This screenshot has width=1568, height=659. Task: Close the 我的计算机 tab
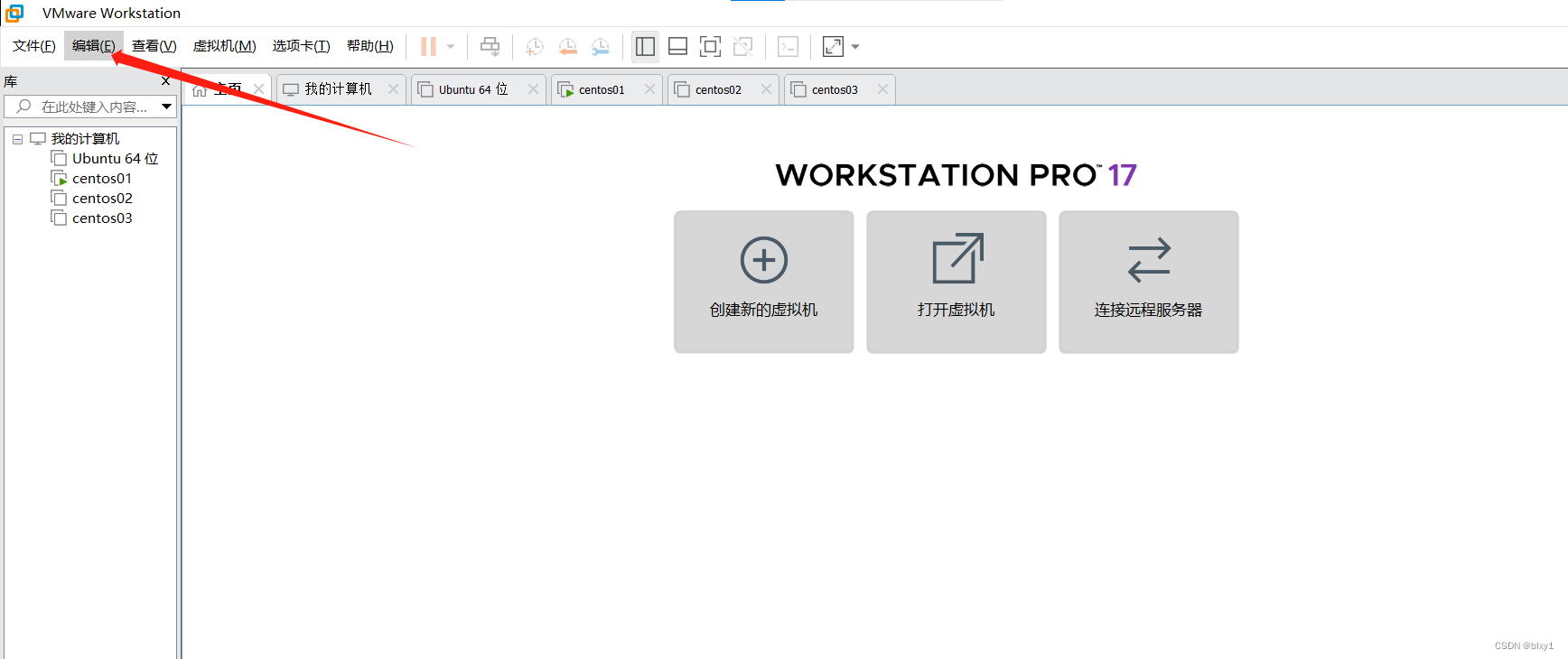coord(393,88)
